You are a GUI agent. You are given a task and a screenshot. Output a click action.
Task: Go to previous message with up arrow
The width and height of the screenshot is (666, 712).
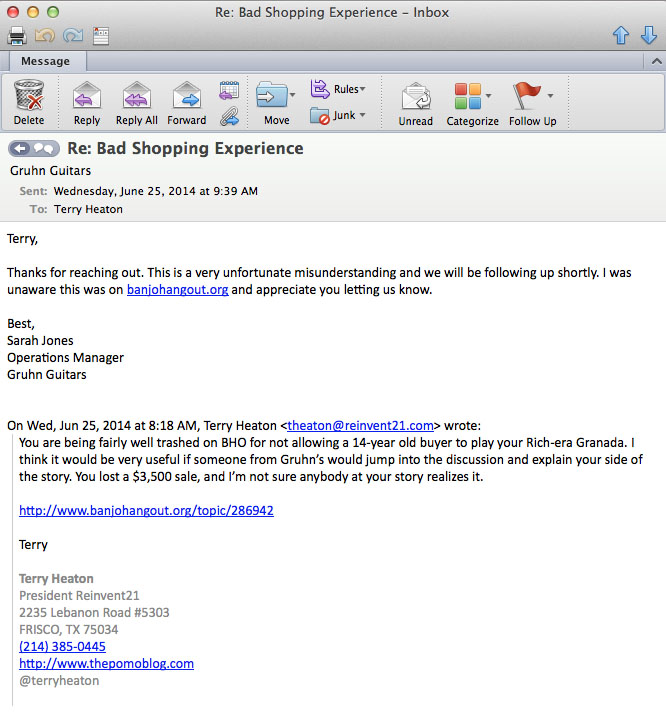pos(621,35)
